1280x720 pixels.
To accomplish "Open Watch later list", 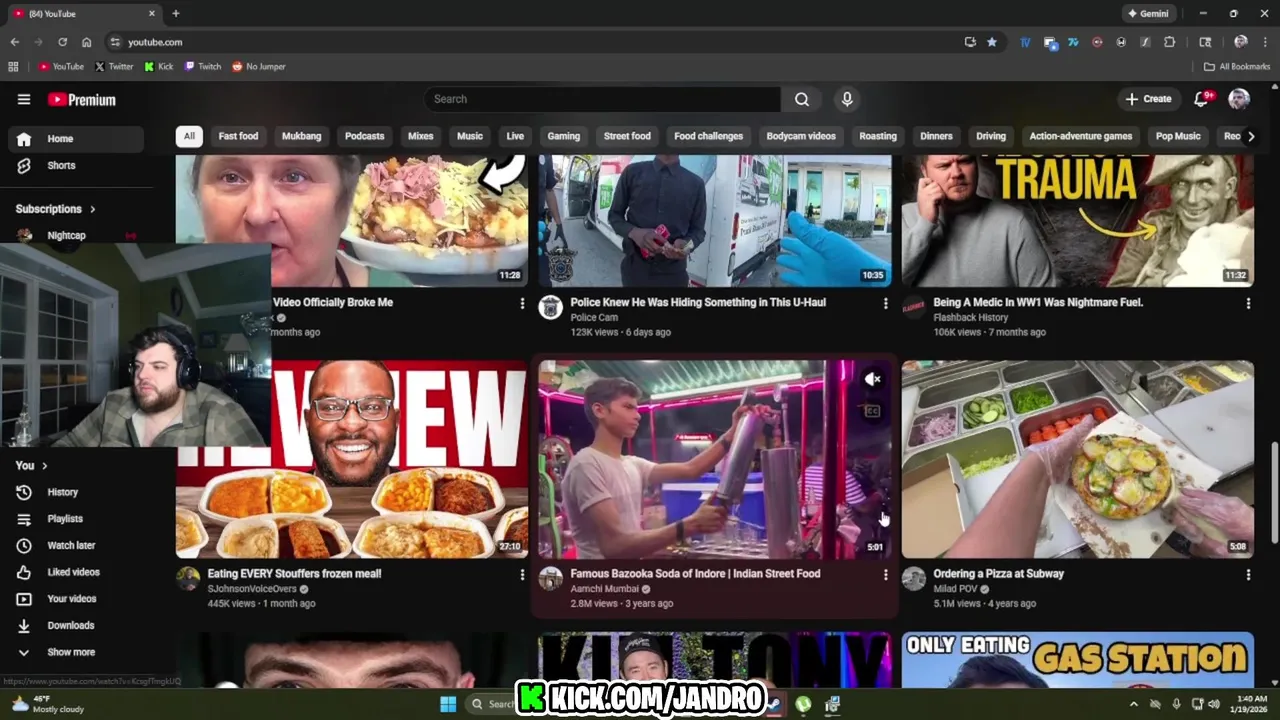I will [x=71, y=545].
